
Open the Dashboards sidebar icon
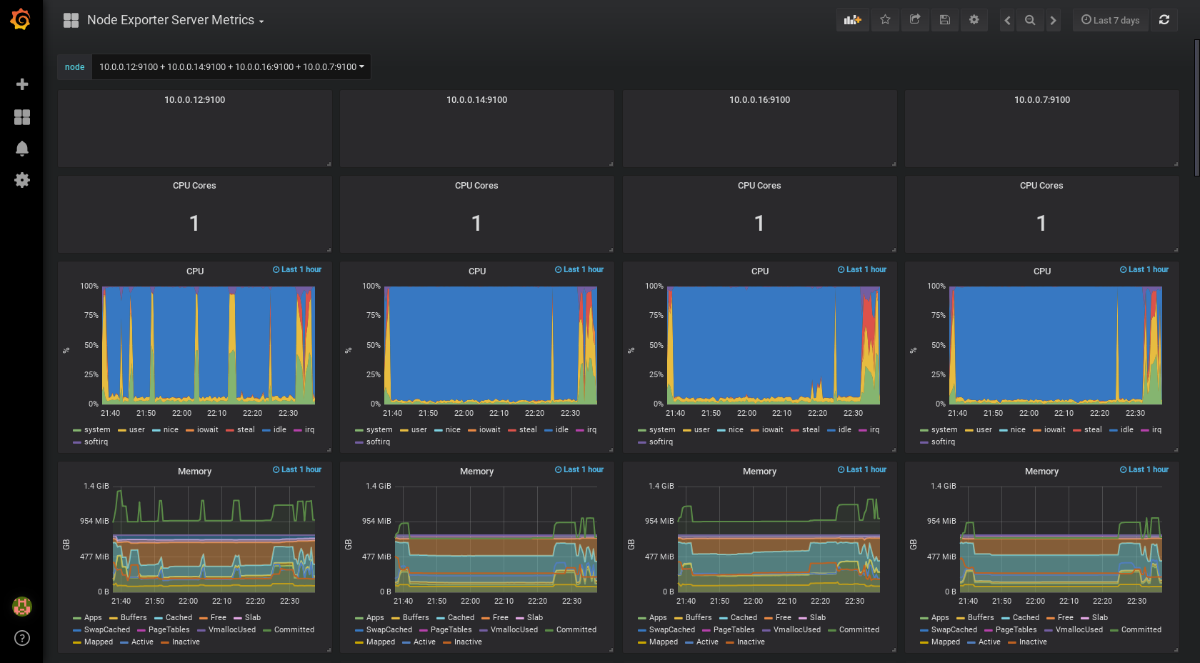tap(22, 117)
